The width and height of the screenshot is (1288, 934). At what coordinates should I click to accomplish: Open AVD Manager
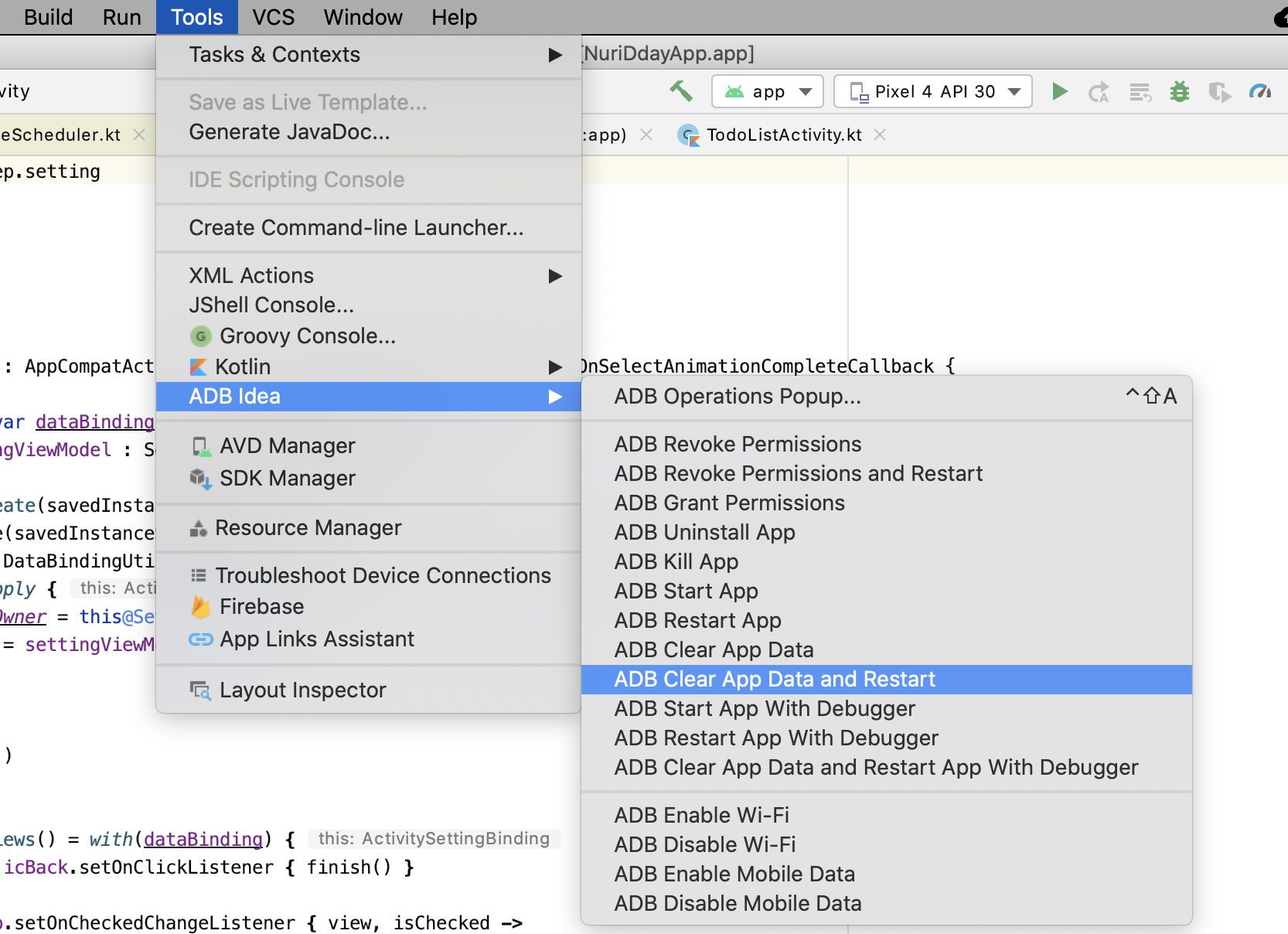369,446
